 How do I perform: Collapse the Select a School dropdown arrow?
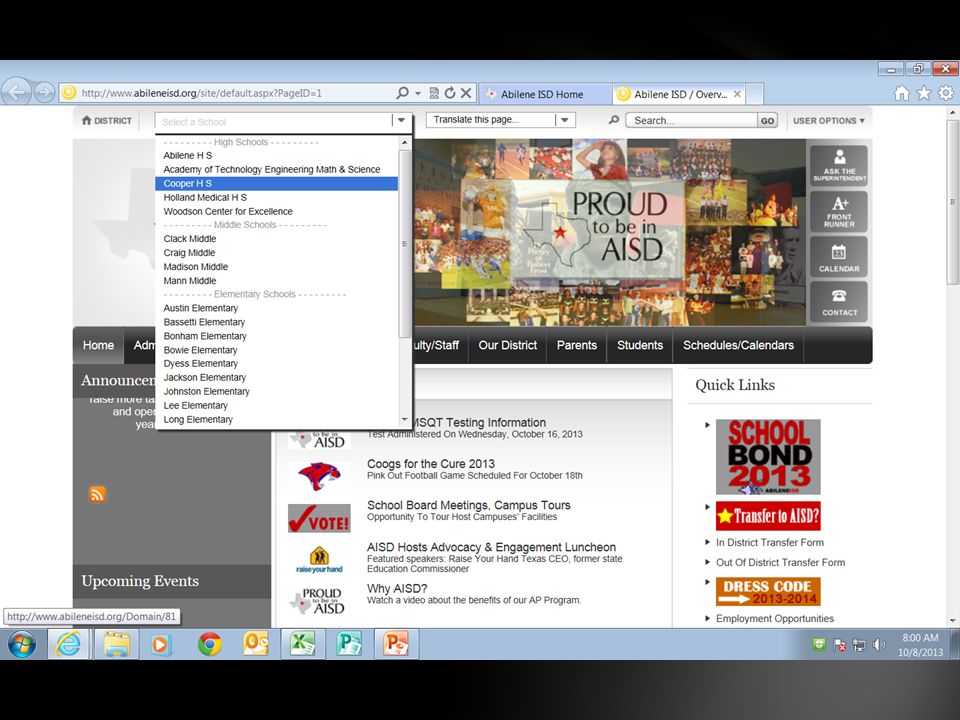[x=401, y=121]
